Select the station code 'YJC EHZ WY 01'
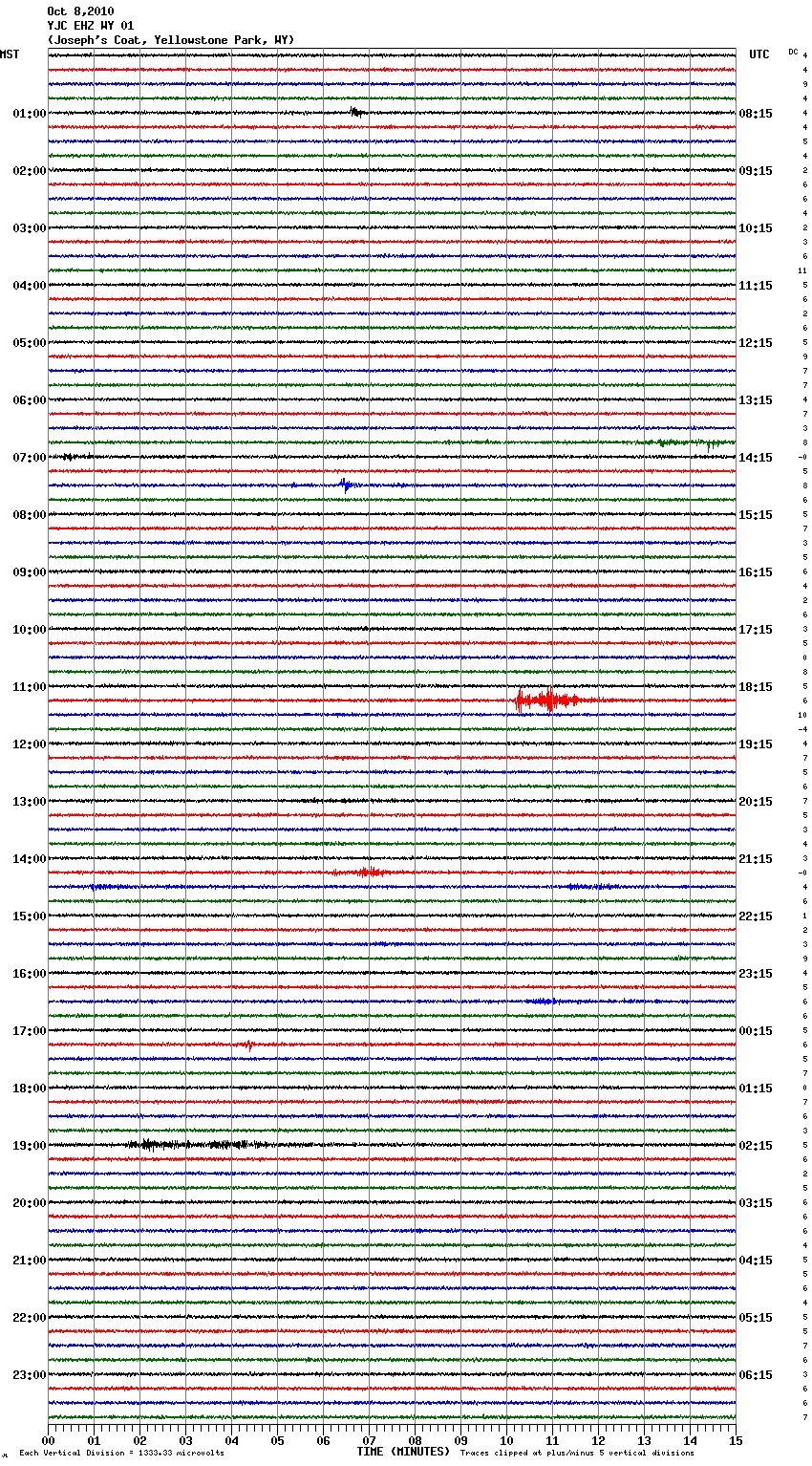This screenshot has height=1466, width=812. pos(91,26)
